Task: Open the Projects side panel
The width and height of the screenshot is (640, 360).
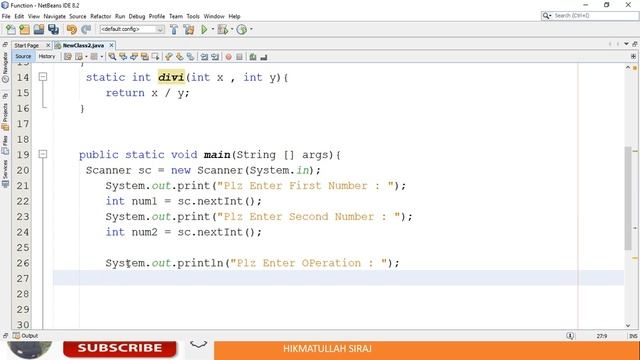Action: coord(5,116)
